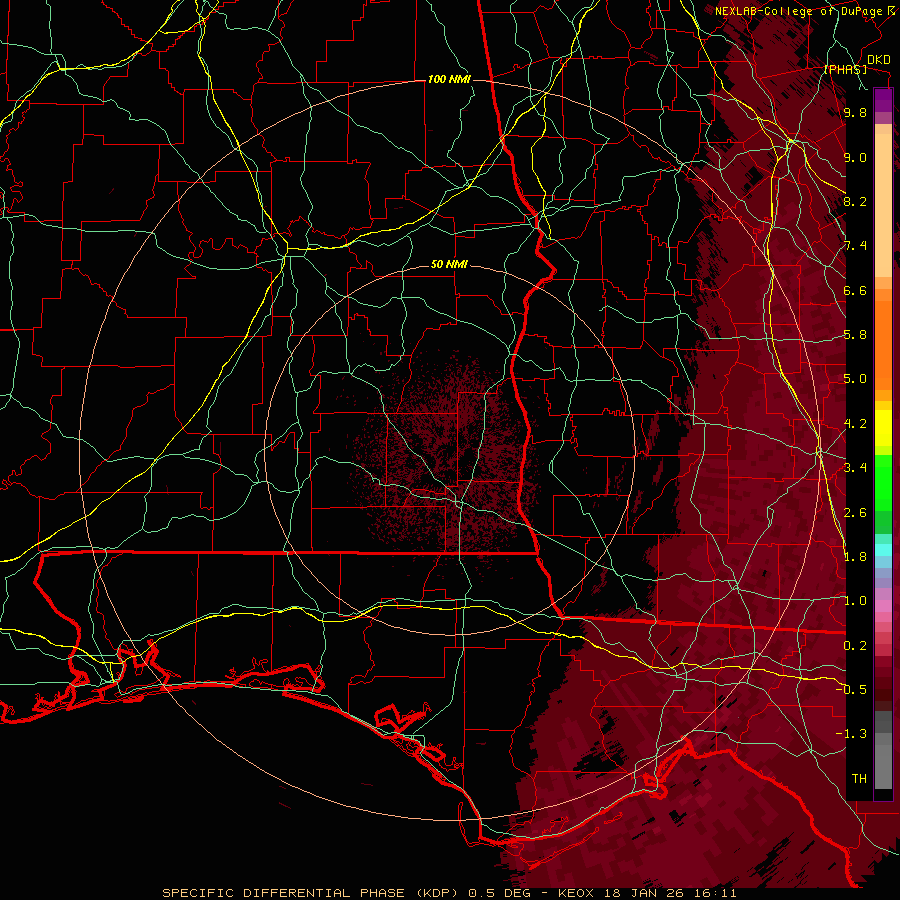Select the large orange segment of the color bar
The height and width of the screenshot is (900, 900).
coord(883,345)
